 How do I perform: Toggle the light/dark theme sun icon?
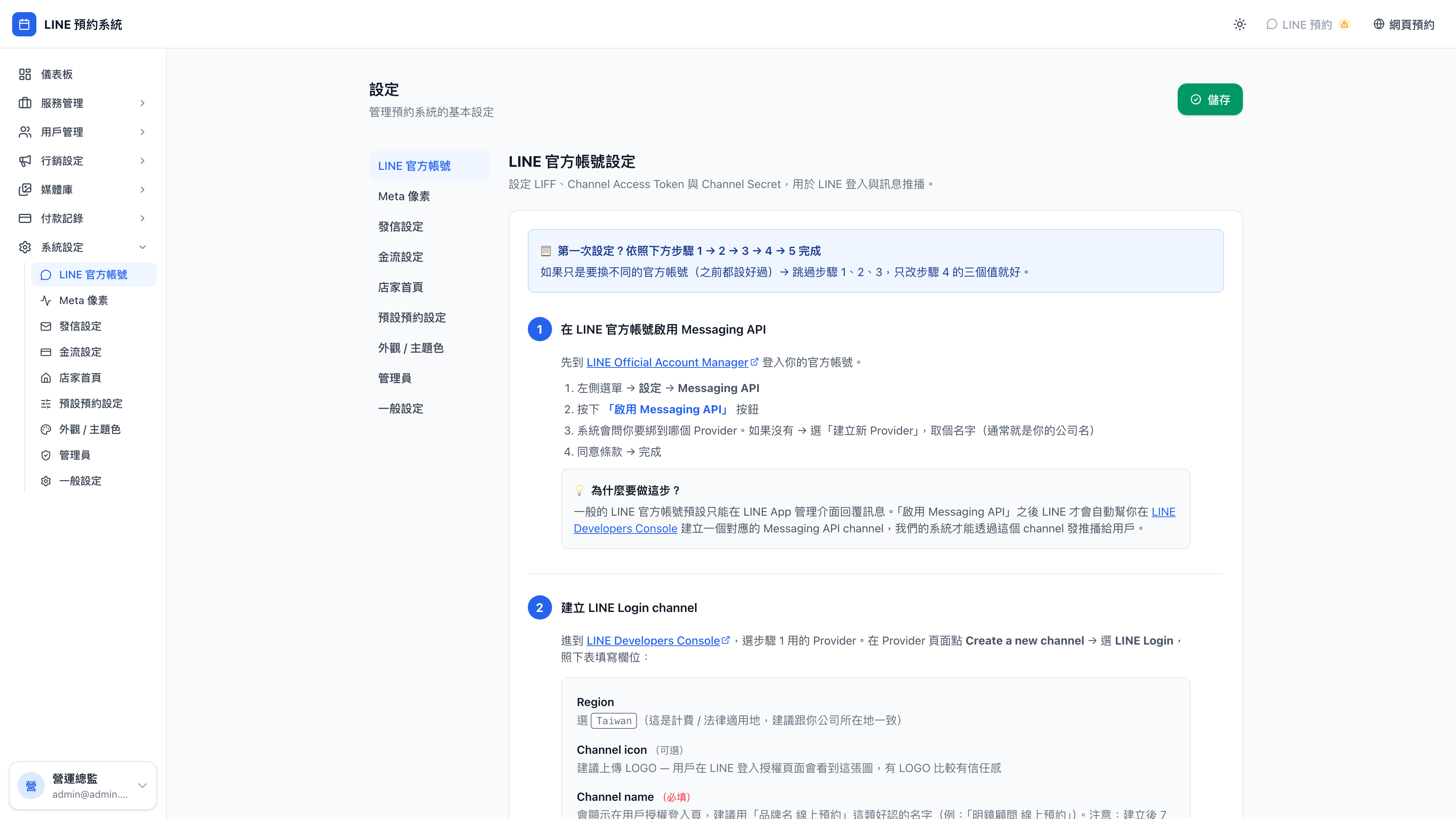(1239, 24)
